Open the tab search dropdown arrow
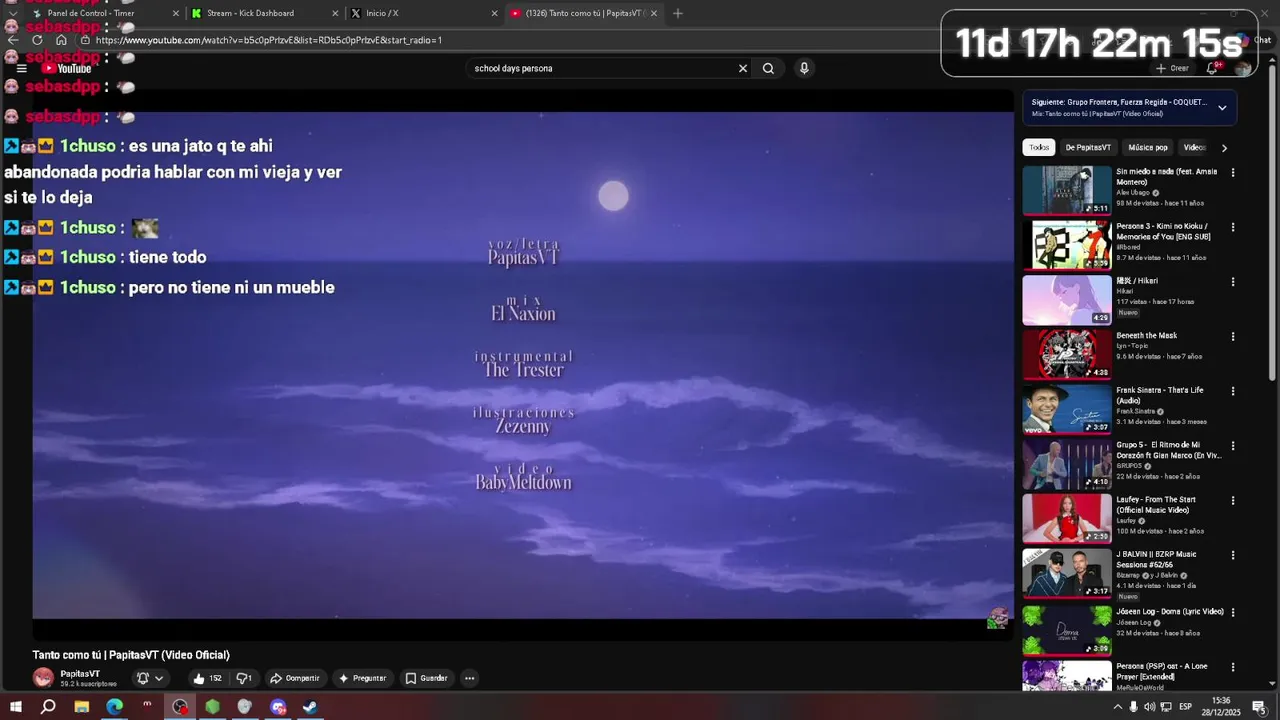The height and width of the screenshot is (720, 1280). tap(13, 13)
